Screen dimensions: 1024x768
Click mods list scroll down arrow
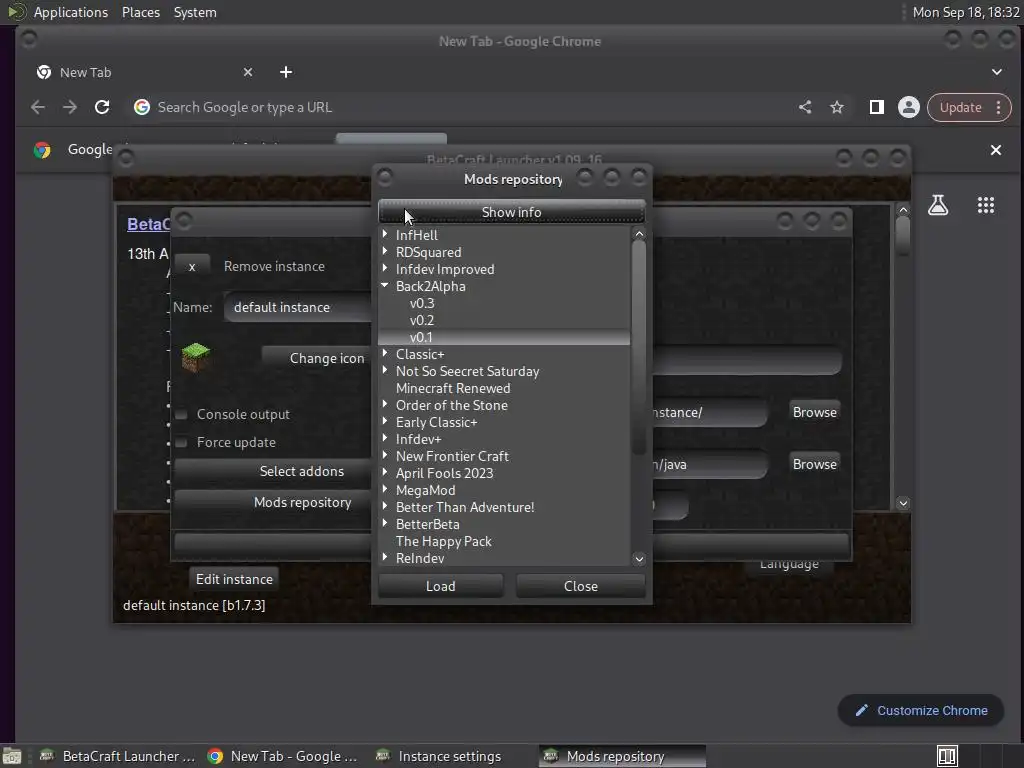[639, 558]
